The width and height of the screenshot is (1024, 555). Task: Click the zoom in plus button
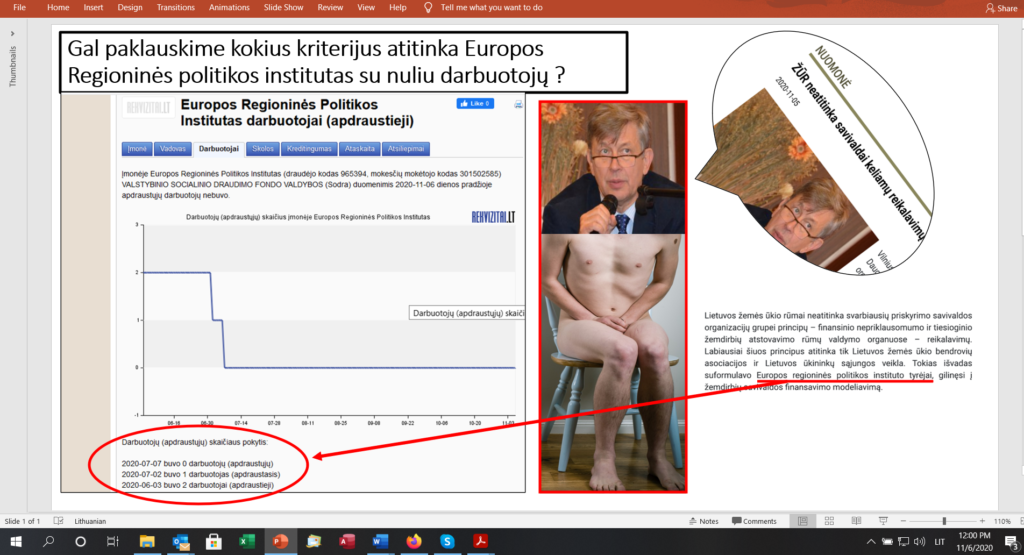click(x=982, y=521)
